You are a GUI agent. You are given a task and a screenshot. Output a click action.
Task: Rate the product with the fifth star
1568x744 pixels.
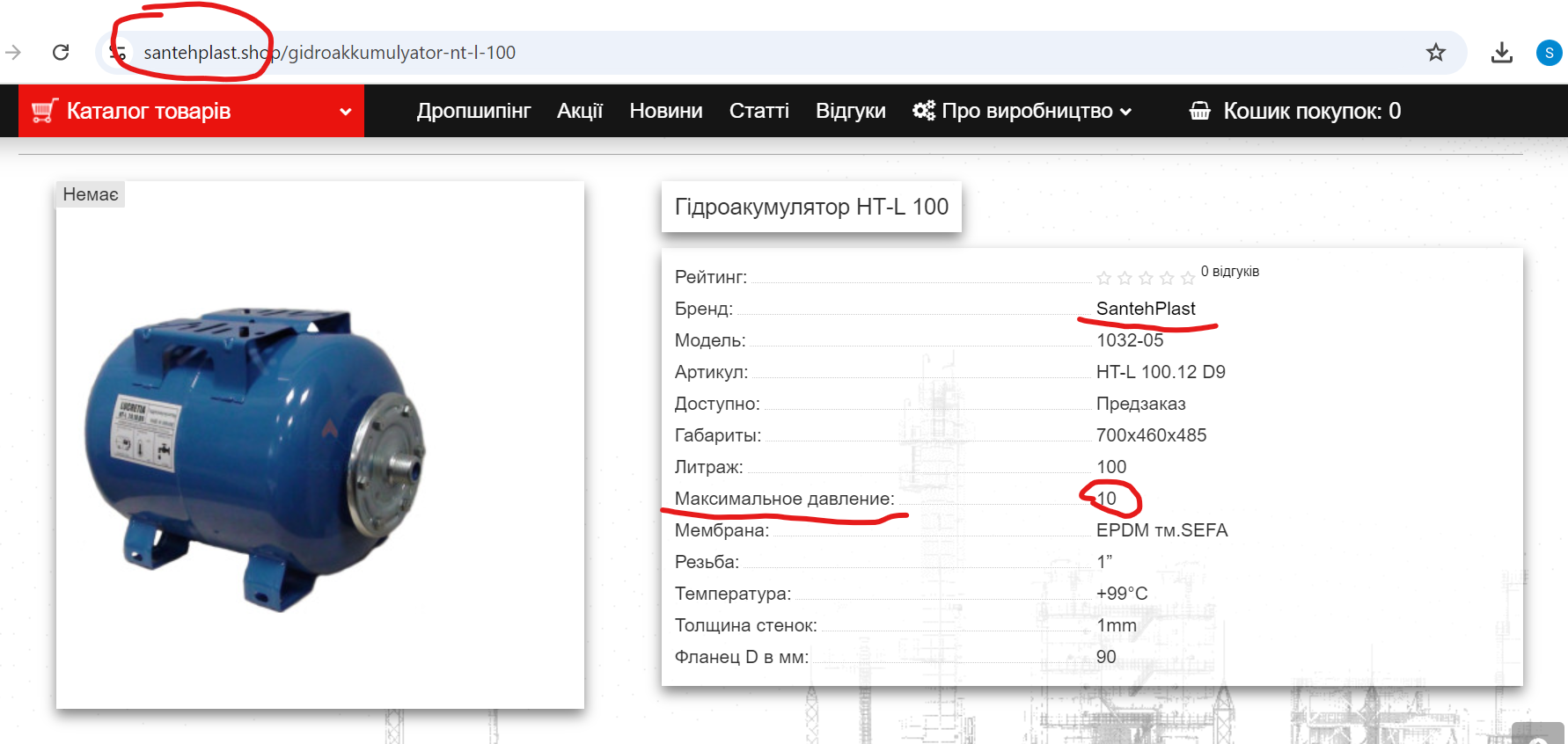coord(1188,278)
